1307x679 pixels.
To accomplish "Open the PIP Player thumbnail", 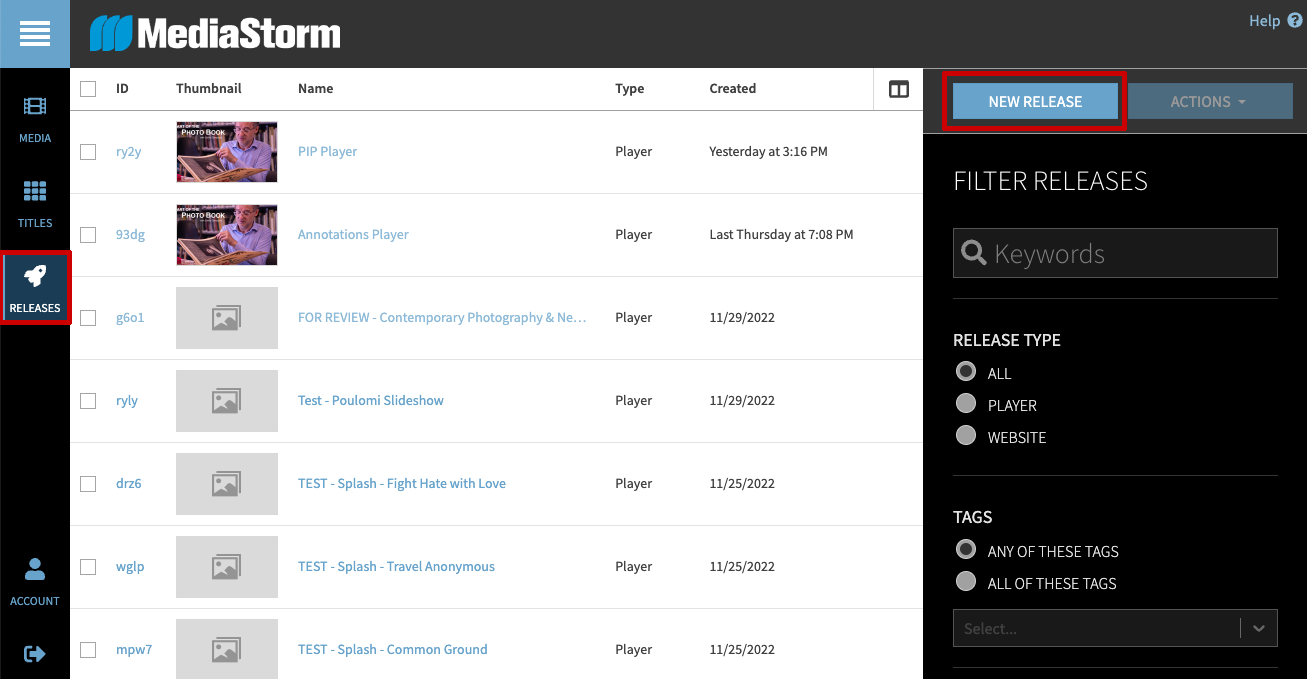I will [x=226, y=152].
